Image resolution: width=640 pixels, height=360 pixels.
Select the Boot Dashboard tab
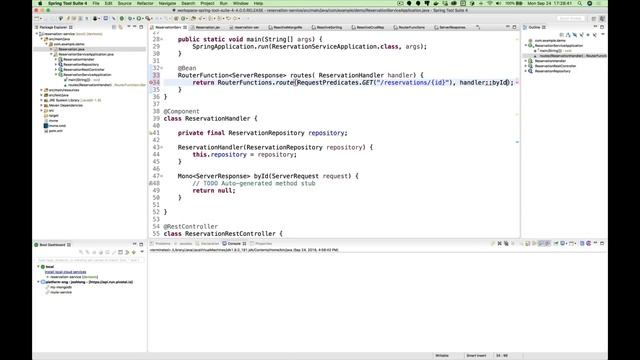pos(52,245)
